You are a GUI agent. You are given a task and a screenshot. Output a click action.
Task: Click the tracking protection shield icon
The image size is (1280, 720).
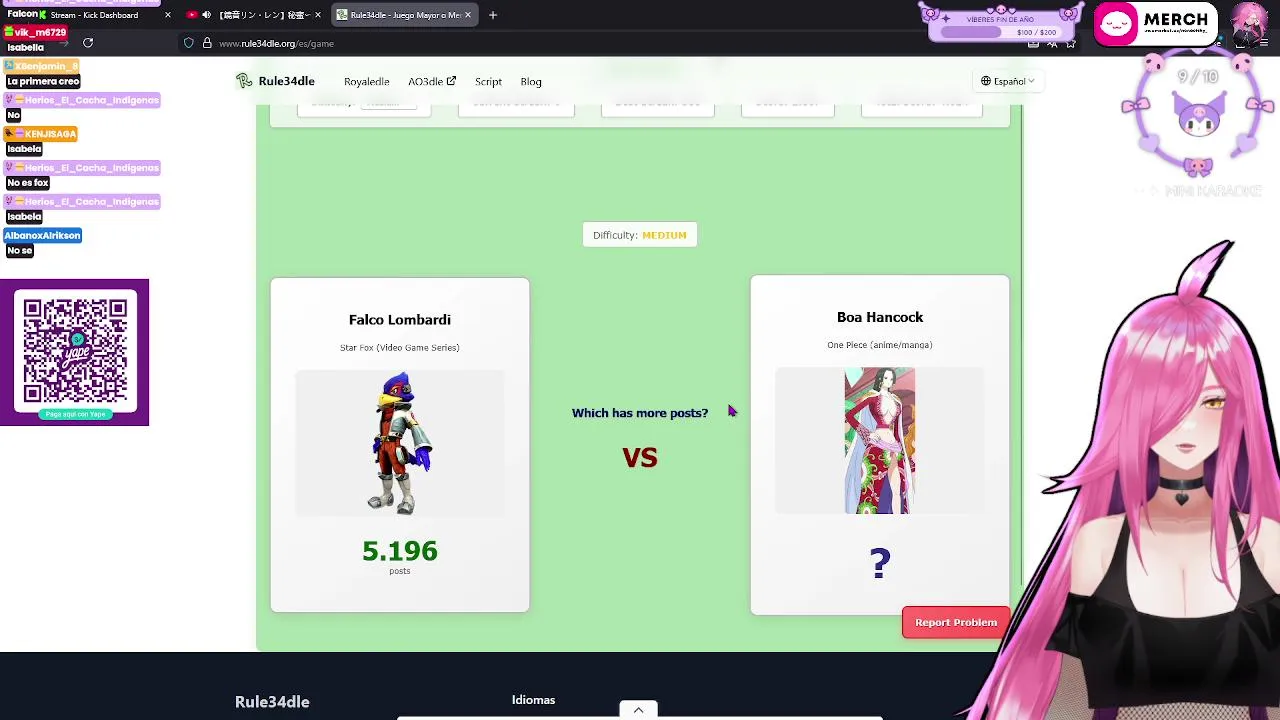point(188,43)
